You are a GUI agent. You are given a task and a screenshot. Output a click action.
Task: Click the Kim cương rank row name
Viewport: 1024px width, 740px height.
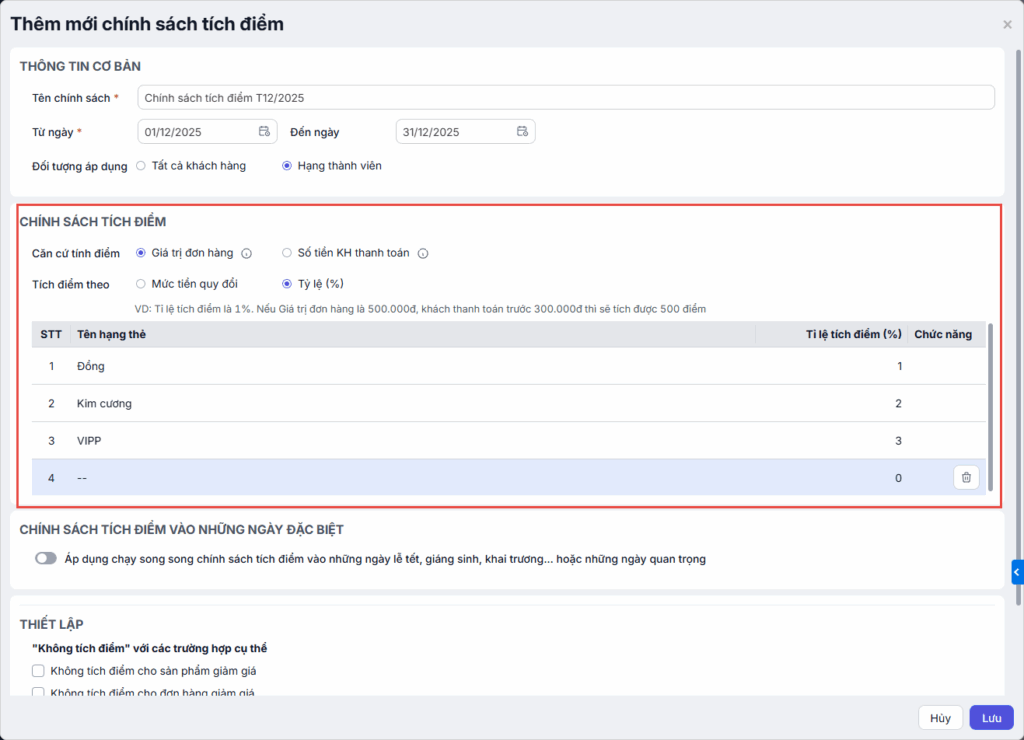(x=104, y=404)
